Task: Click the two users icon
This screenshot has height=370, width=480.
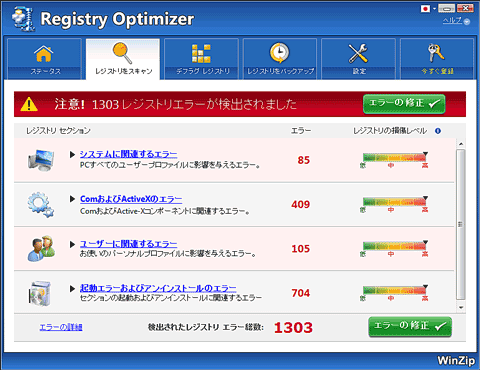Action: coord(41,248)
